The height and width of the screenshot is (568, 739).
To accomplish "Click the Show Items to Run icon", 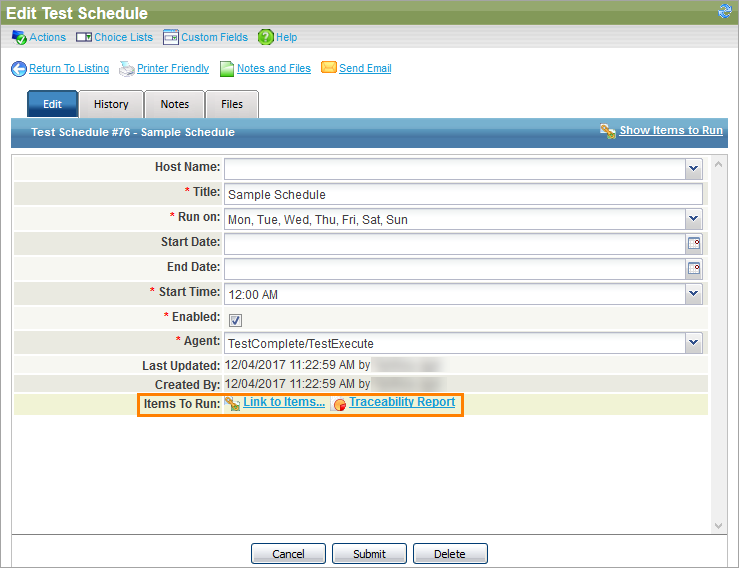I will 608,131.
